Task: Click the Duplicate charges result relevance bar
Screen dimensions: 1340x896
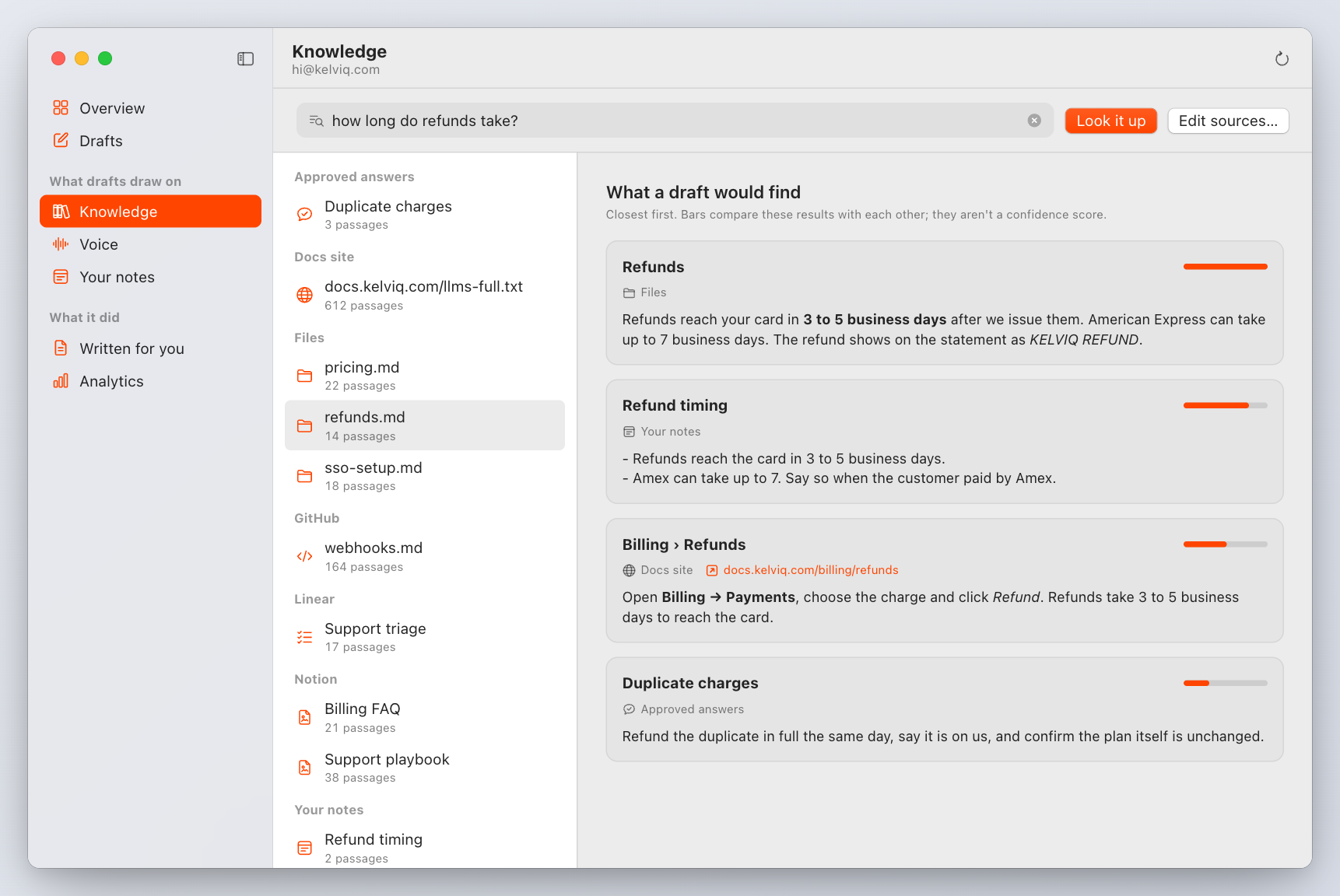Action: point(1226,683)
